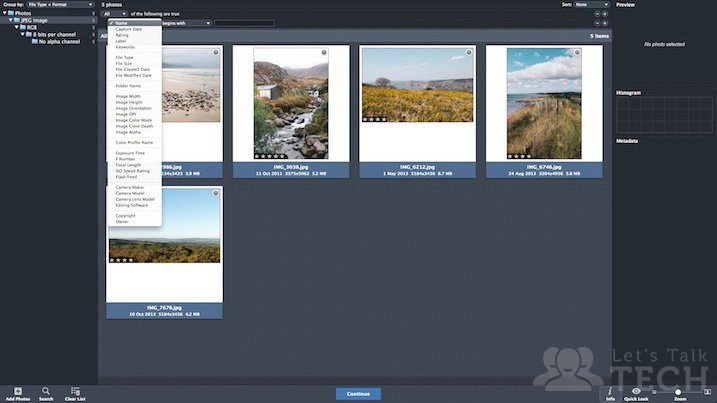Click the filter value text field
The width and height of the screenshot is (717, 403).
(x=245, y=23)
